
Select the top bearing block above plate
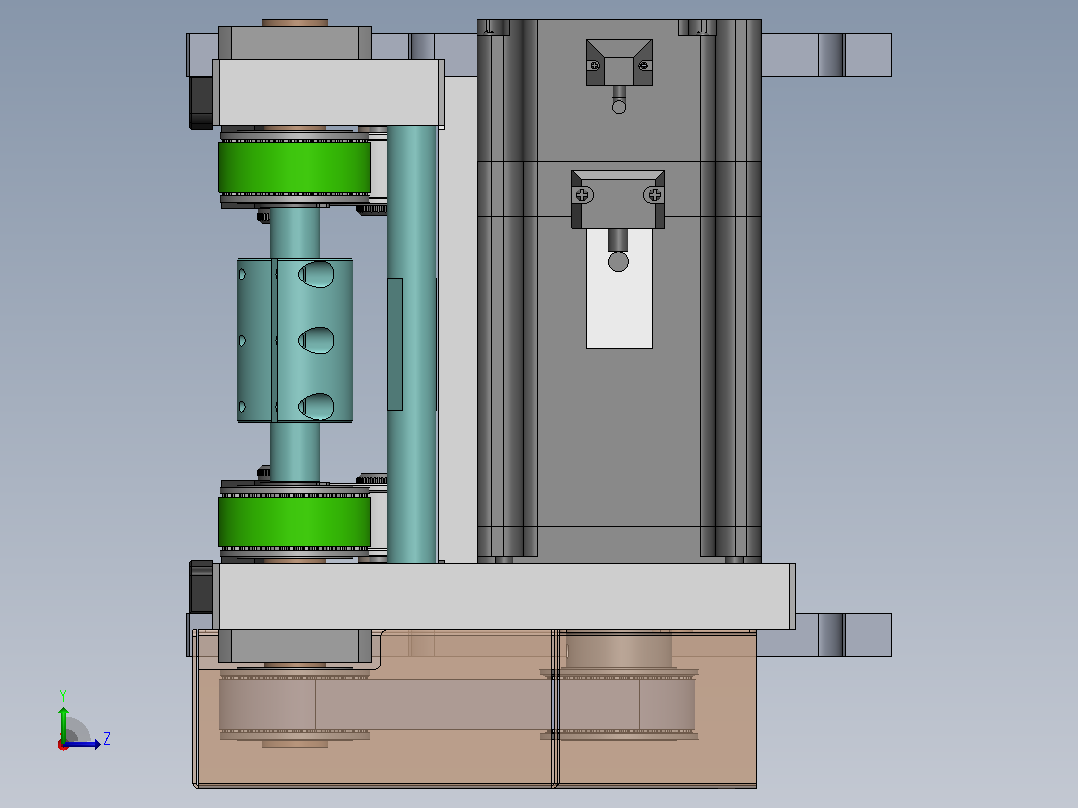click(295, 43)
